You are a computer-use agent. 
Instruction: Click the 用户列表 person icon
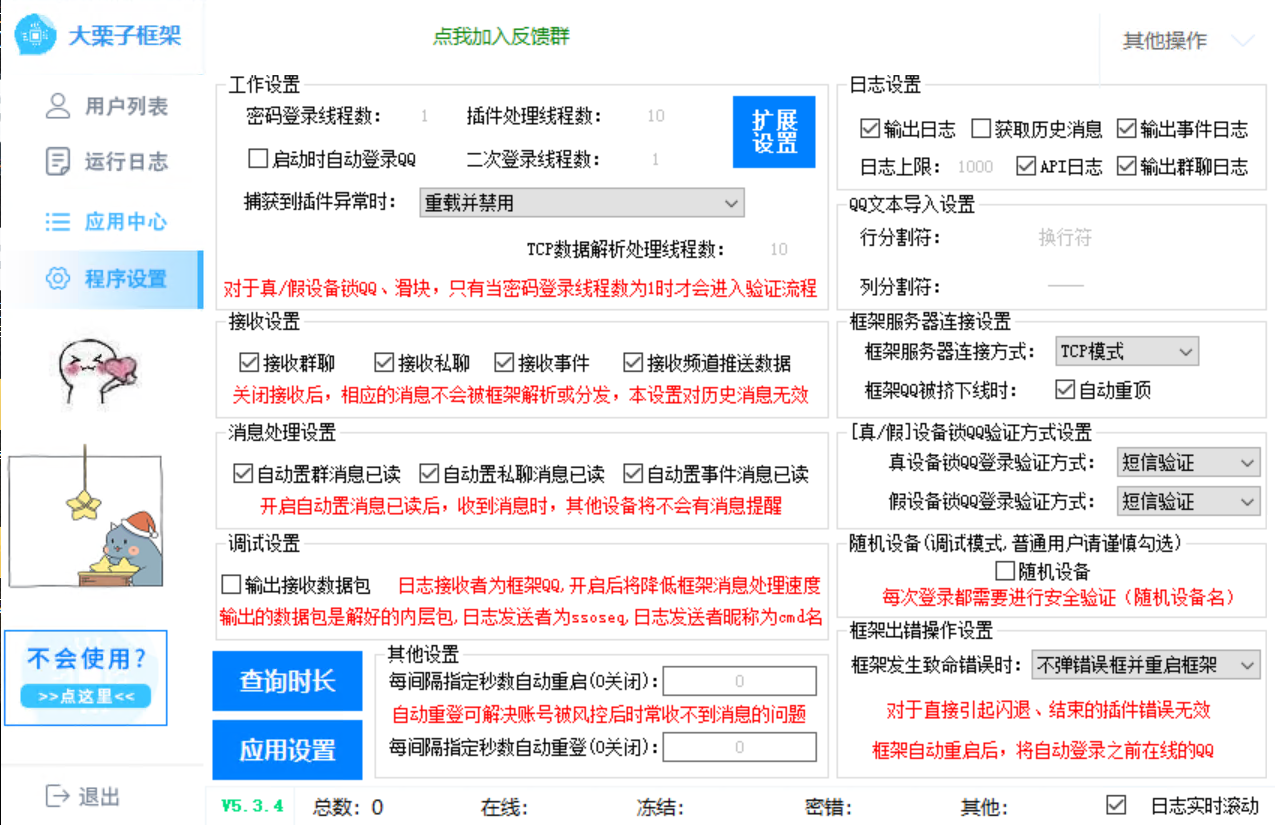click(x=58, y=106)
